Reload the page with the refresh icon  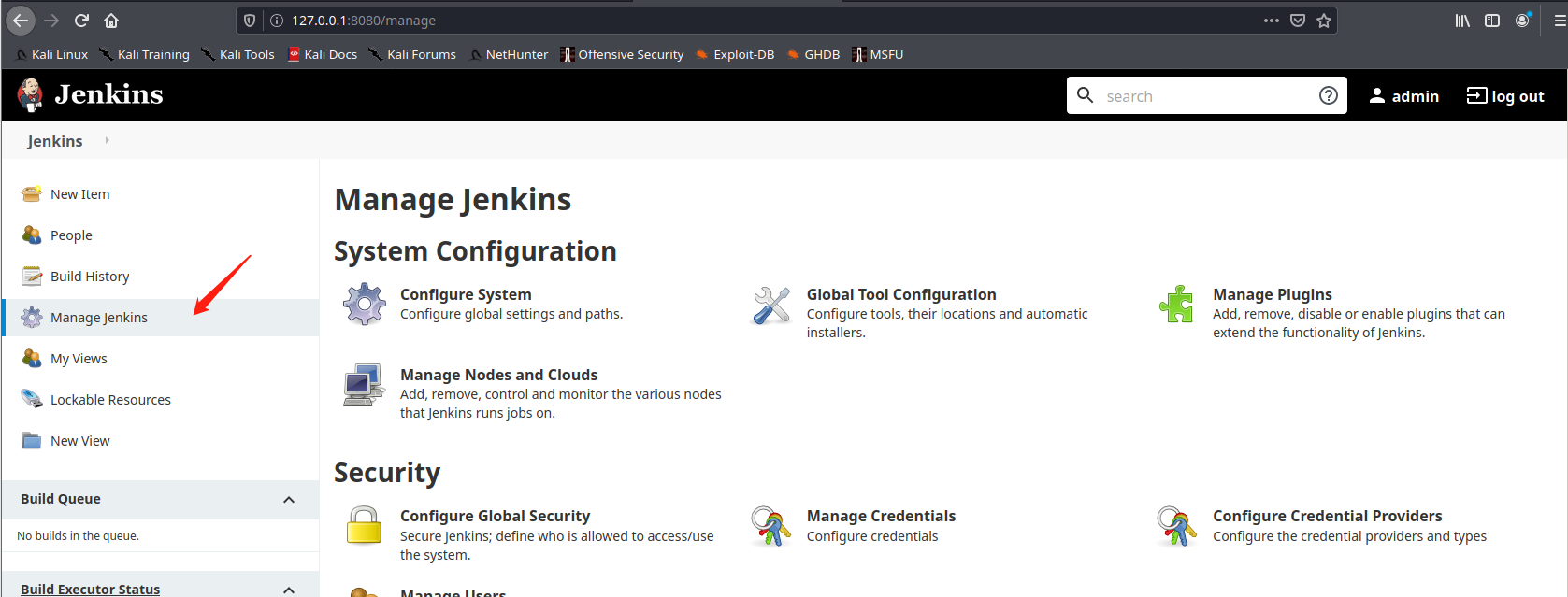click(x=81, y=21)
